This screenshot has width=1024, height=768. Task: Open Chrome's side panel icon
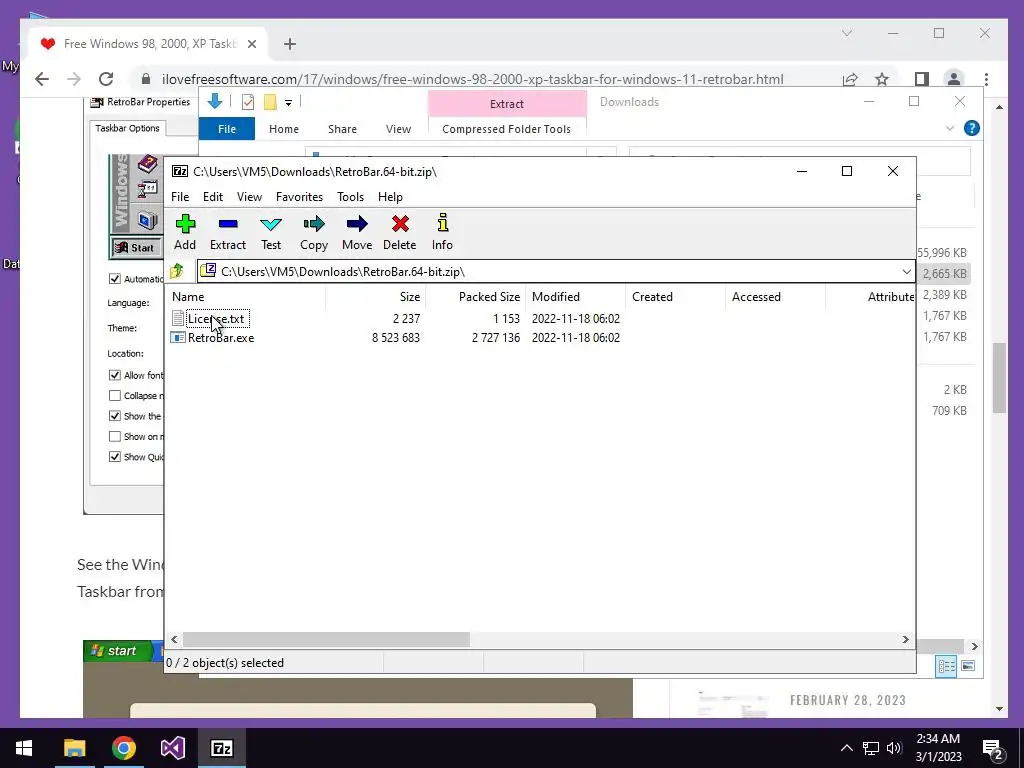[x=921, y=79]
